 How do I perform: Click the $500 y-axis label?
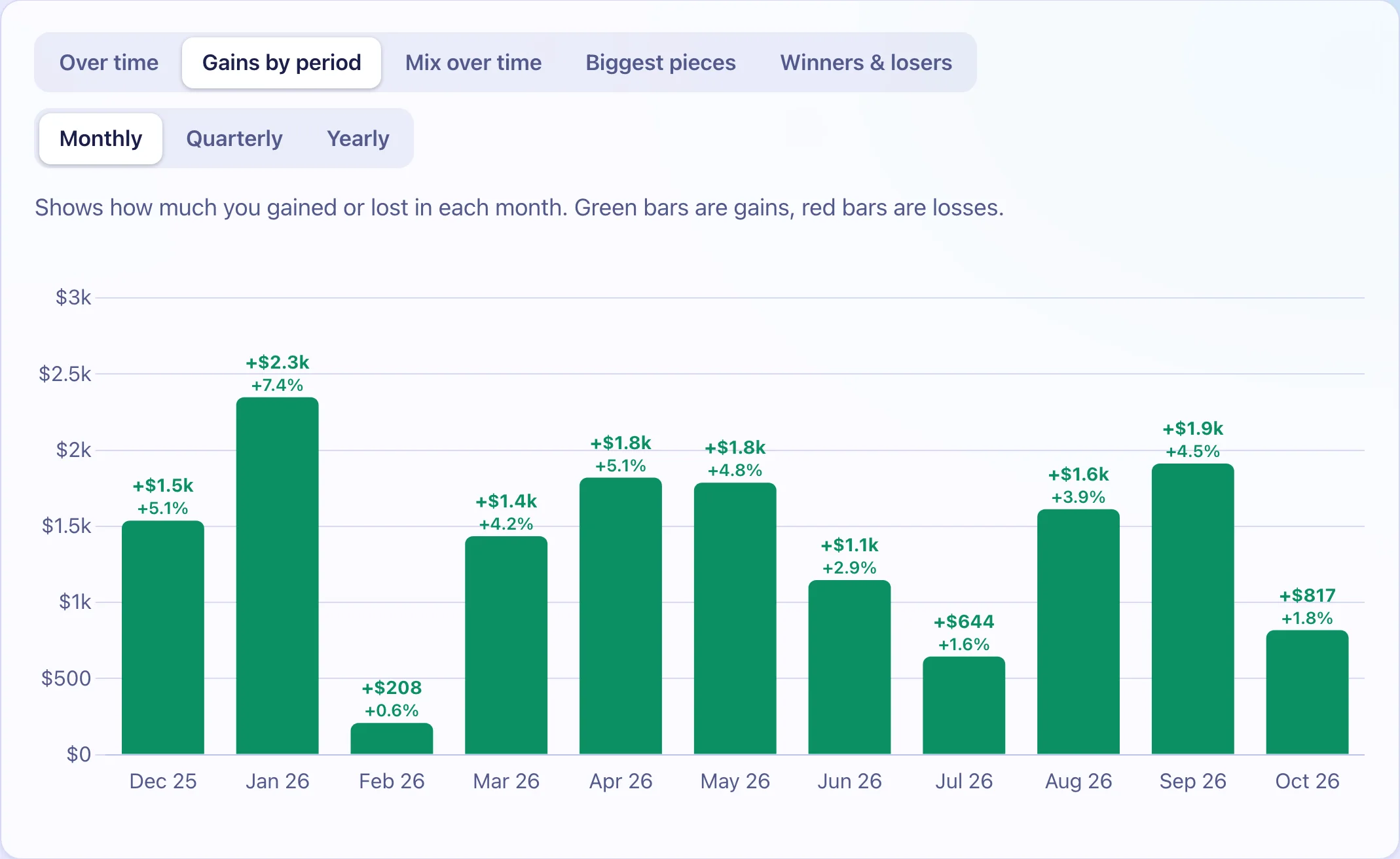pos(66,678)
